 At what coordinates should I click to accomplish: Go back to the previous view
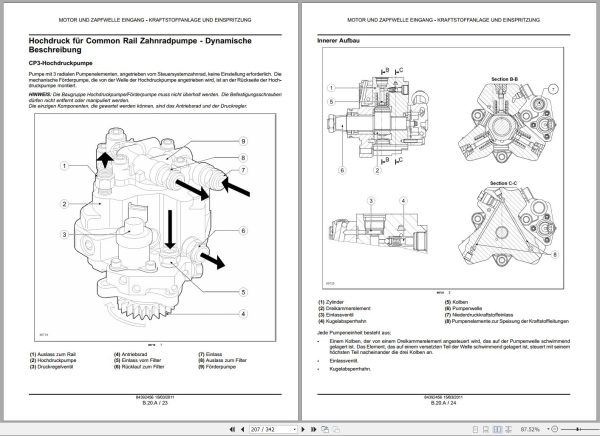[x=325, y=429]
